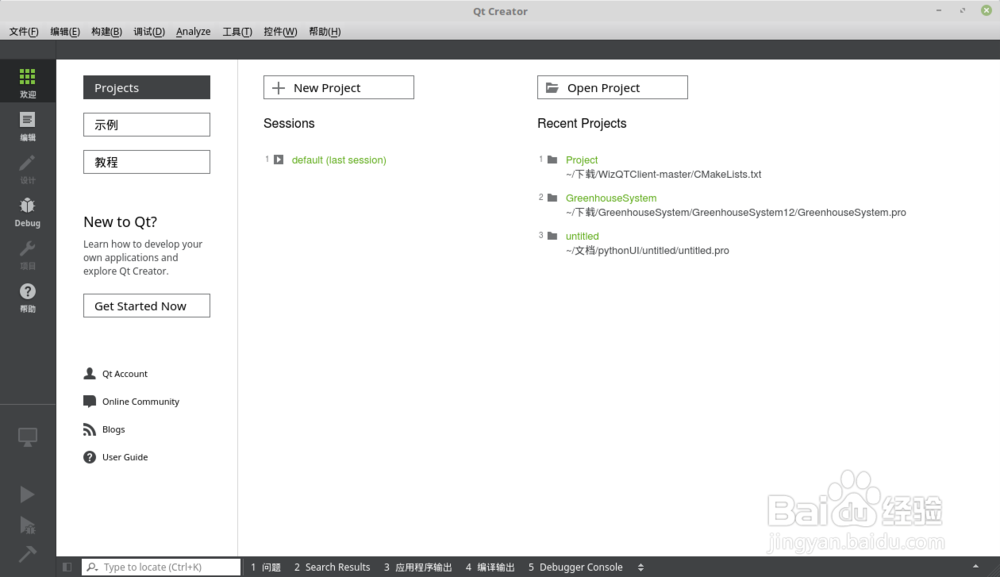Open the output panes selector arrows
The height and width of the screenshot is (577, 1000).
641,567
